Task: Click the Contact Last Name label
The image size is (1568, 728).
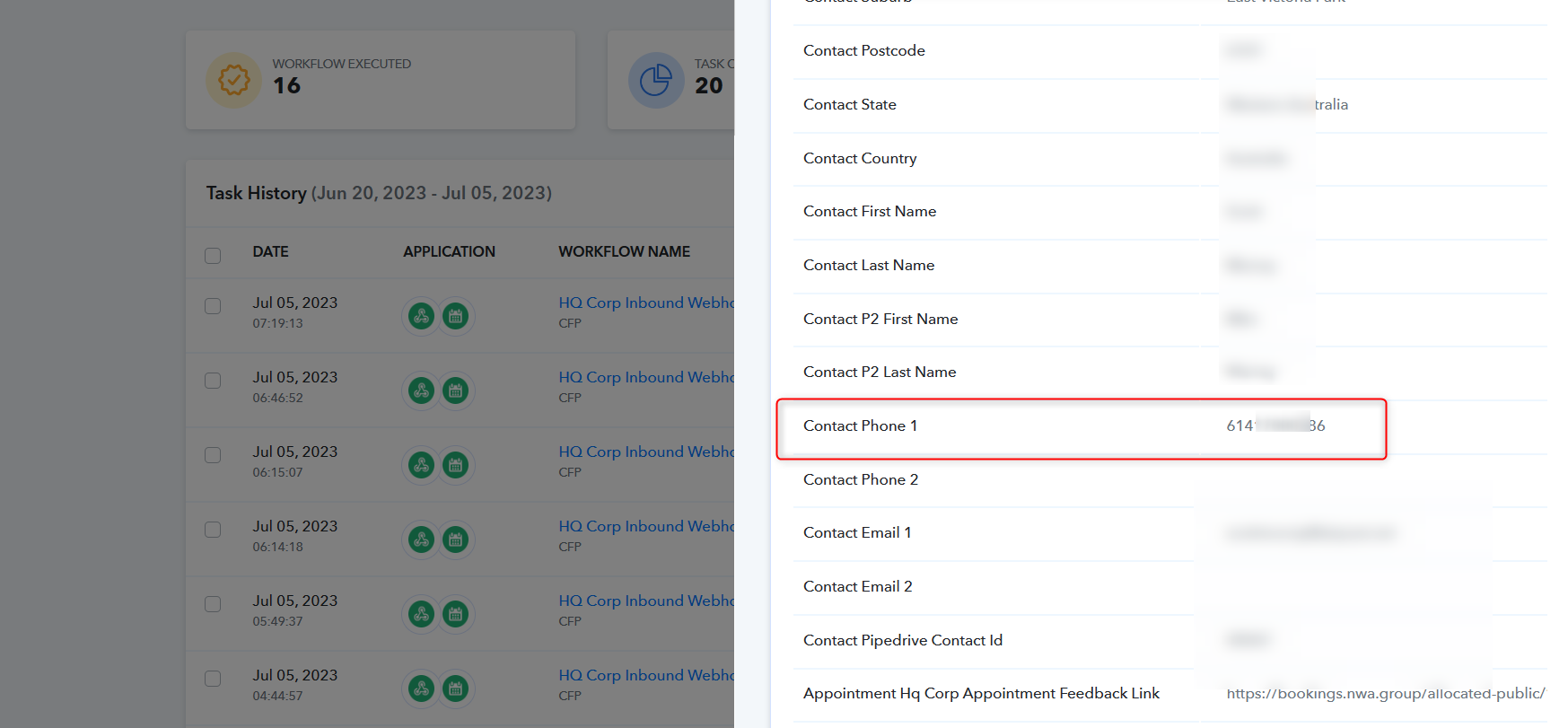Action: tap(869, 266)
